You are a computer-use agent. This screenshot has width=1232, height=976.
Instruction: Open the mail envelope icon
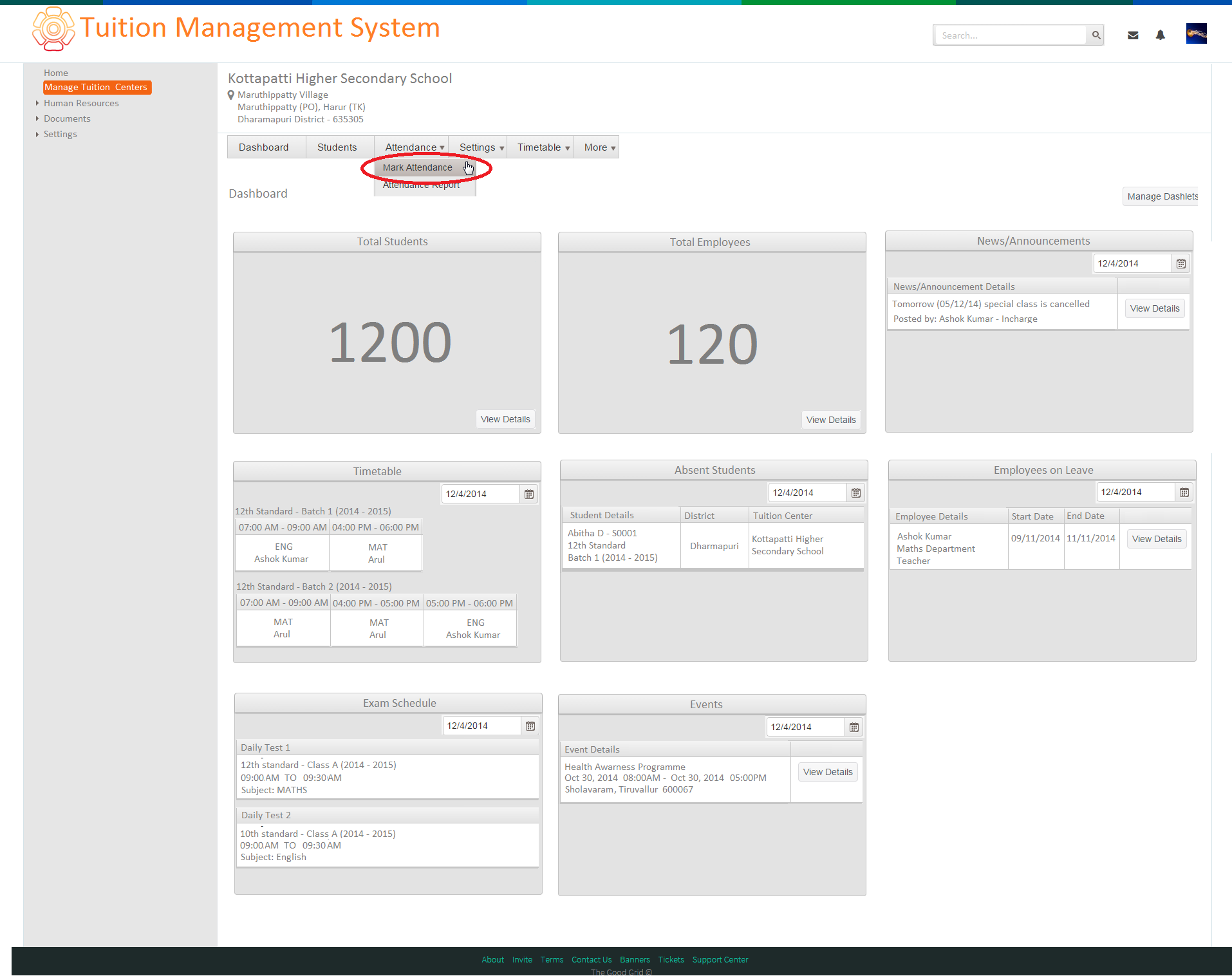1133,35
